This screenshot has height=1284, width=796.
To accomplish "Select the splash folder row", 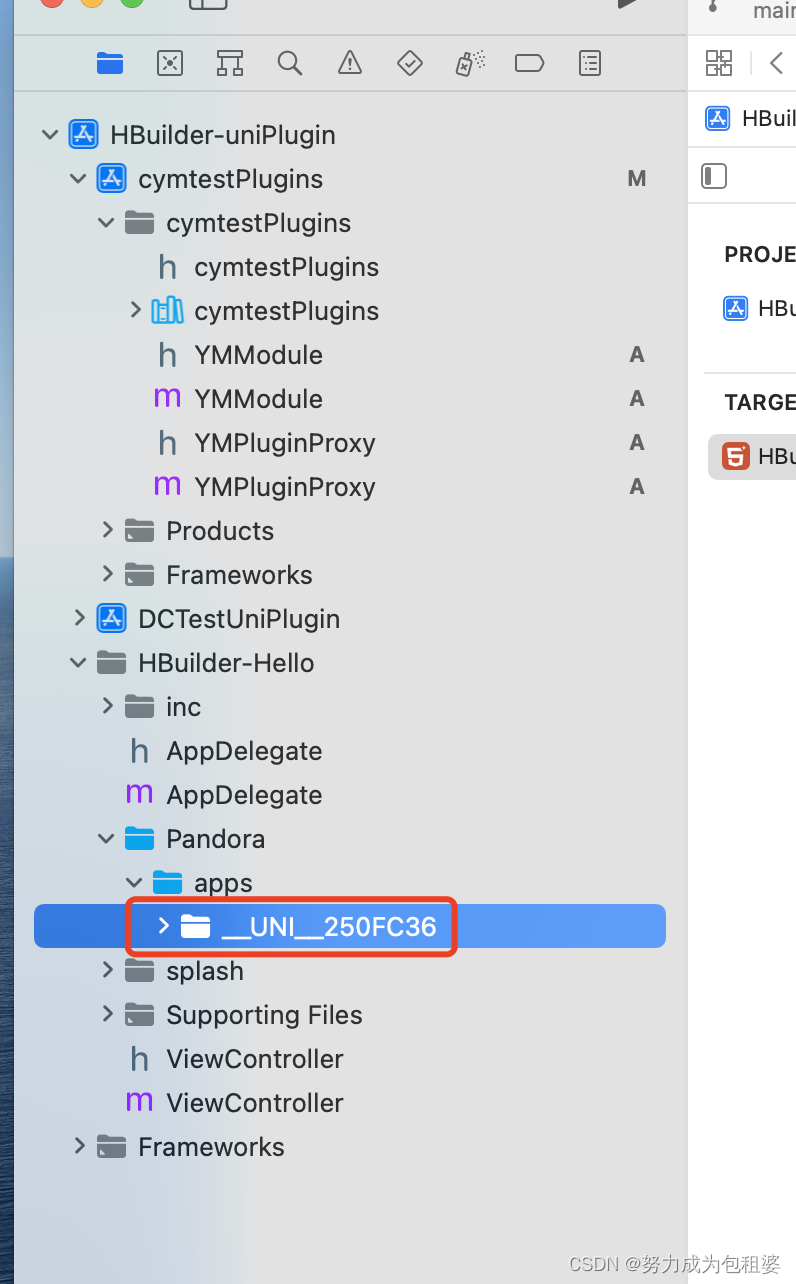I will 350,971.
